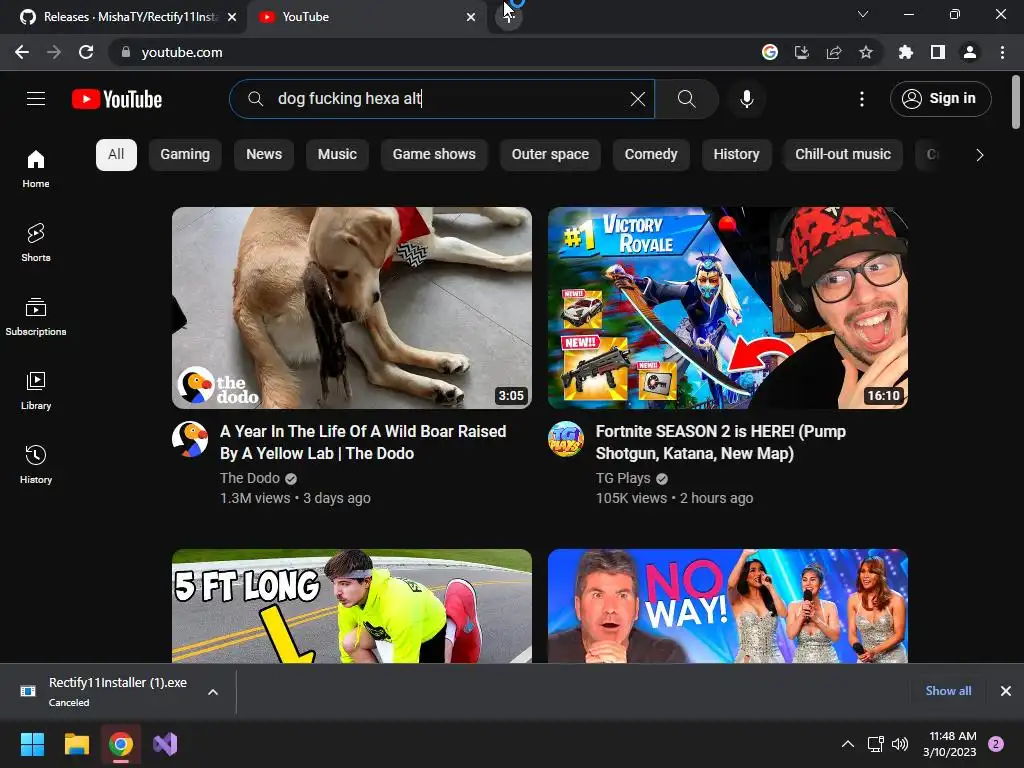The image size is (1024, 768).
Task: Select the Gaming category chip
Action: coord(185,155)
